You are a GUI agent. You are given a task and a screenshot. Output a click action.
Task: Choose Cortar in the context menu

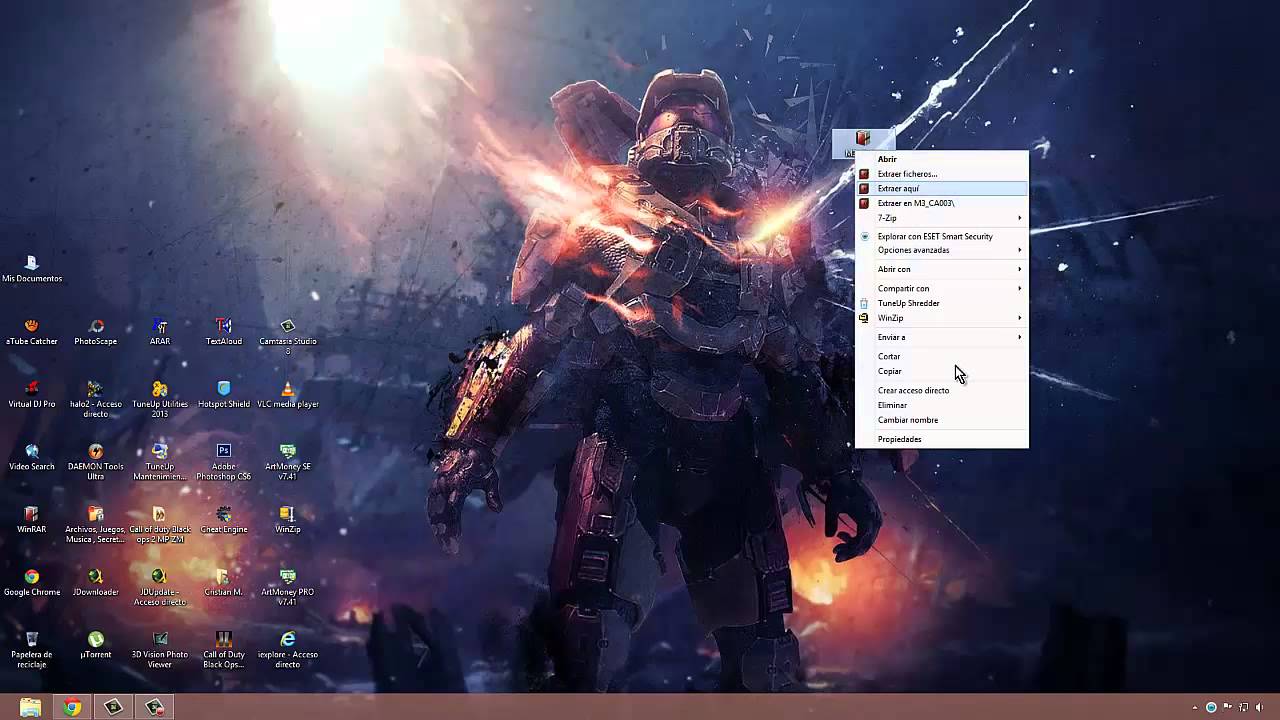point(941,356)
